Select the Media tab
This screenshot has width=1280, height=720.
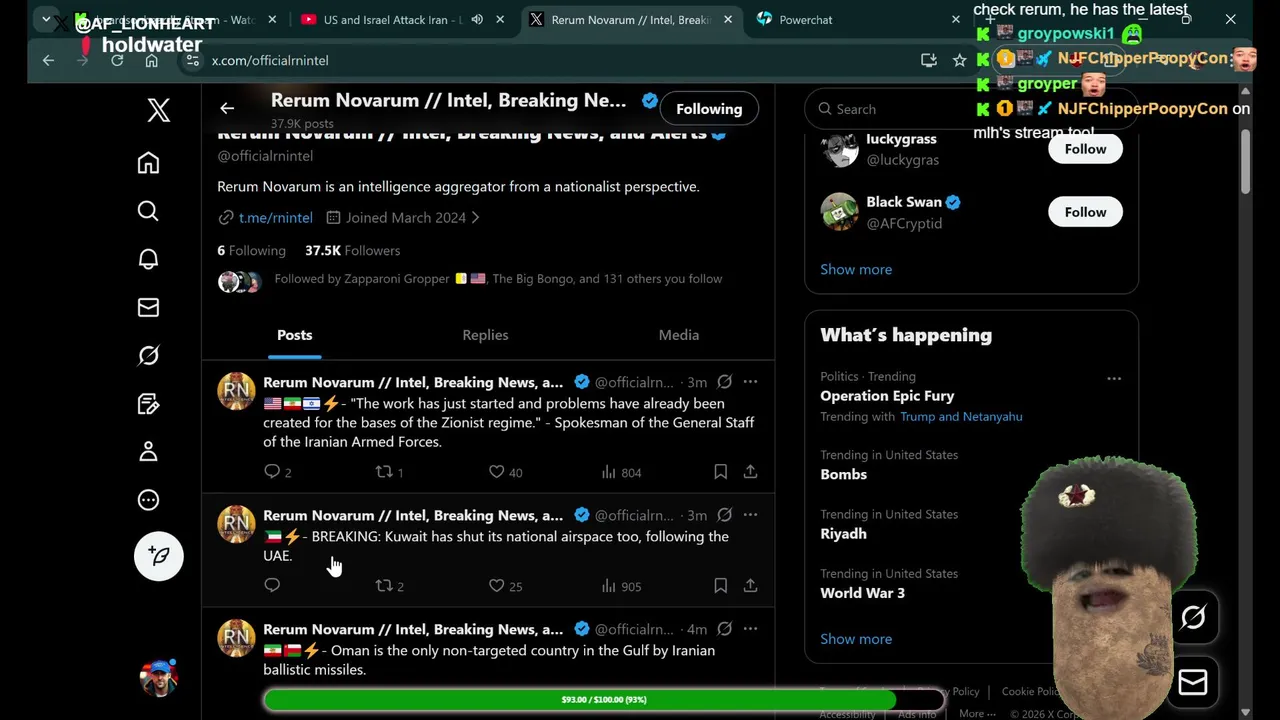(679, 335)
